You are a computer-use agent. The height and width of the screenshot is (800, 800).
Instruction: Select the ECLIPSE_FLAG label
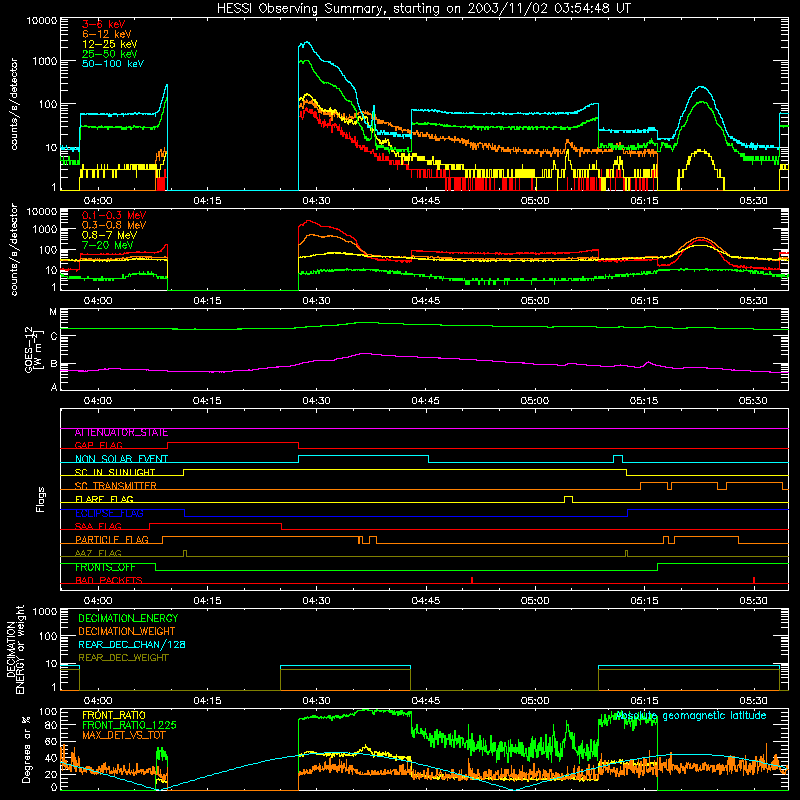pos(109,513)
